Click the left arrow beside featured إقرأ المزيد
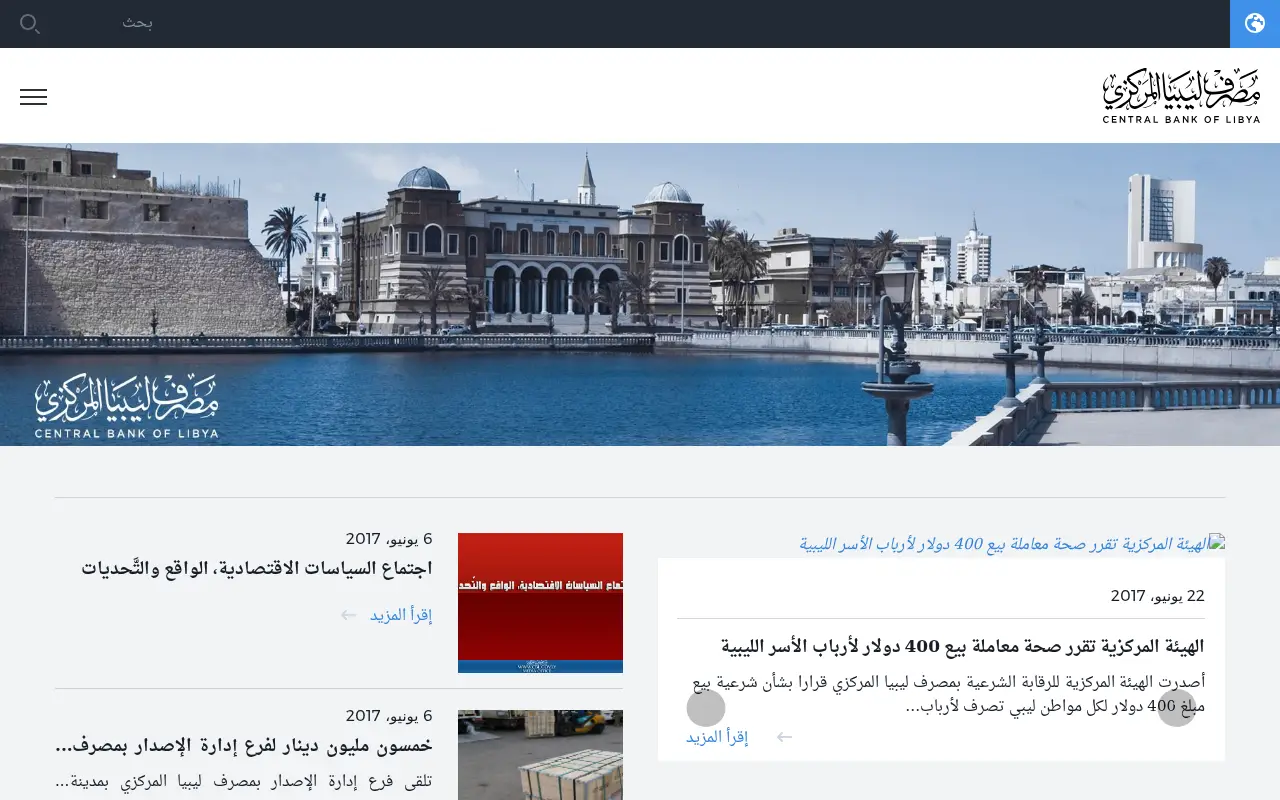The width and height of the screenshot is (1280, 800). tap(785, 737)
